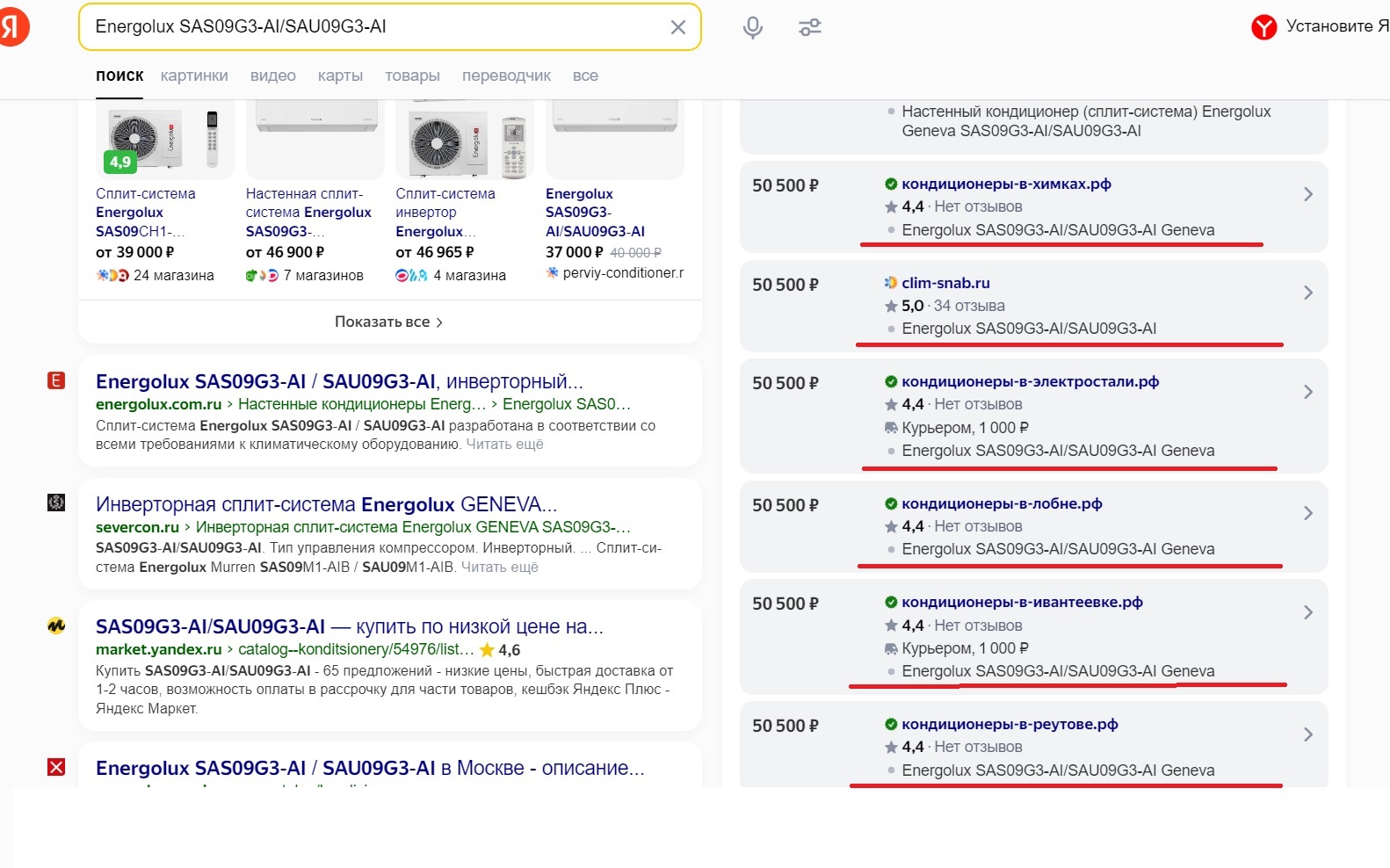Click verified badge of кондиционеры-в-электростали.рф
The image size is (1390, 868).
pyautogui.click(x=891, y=381)
